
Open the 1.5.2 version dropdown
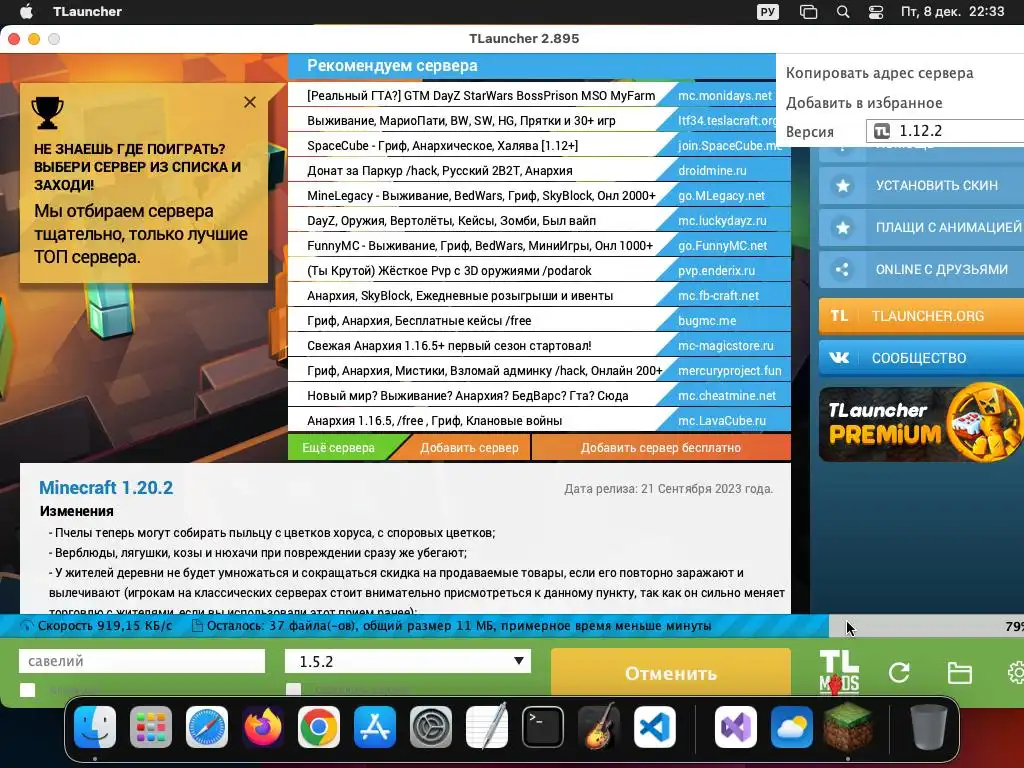click(x=408, y=661)
